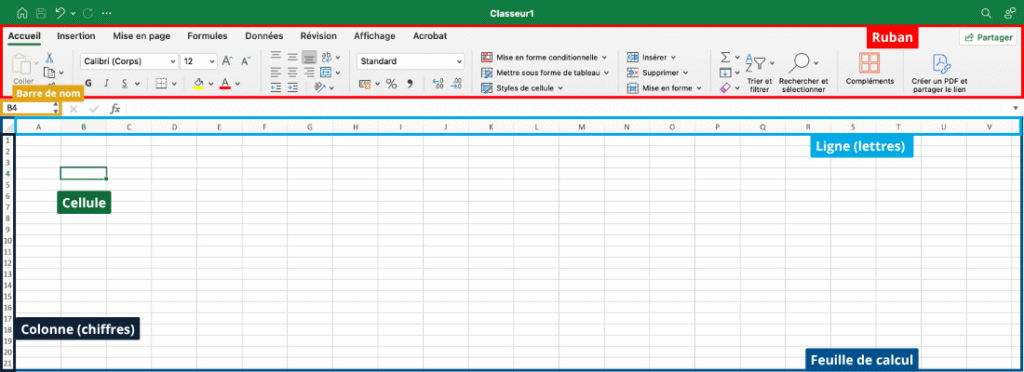Align cell content to the vertical middle
The width and height of the screenshot is (1024, 372).
[293, 57]
